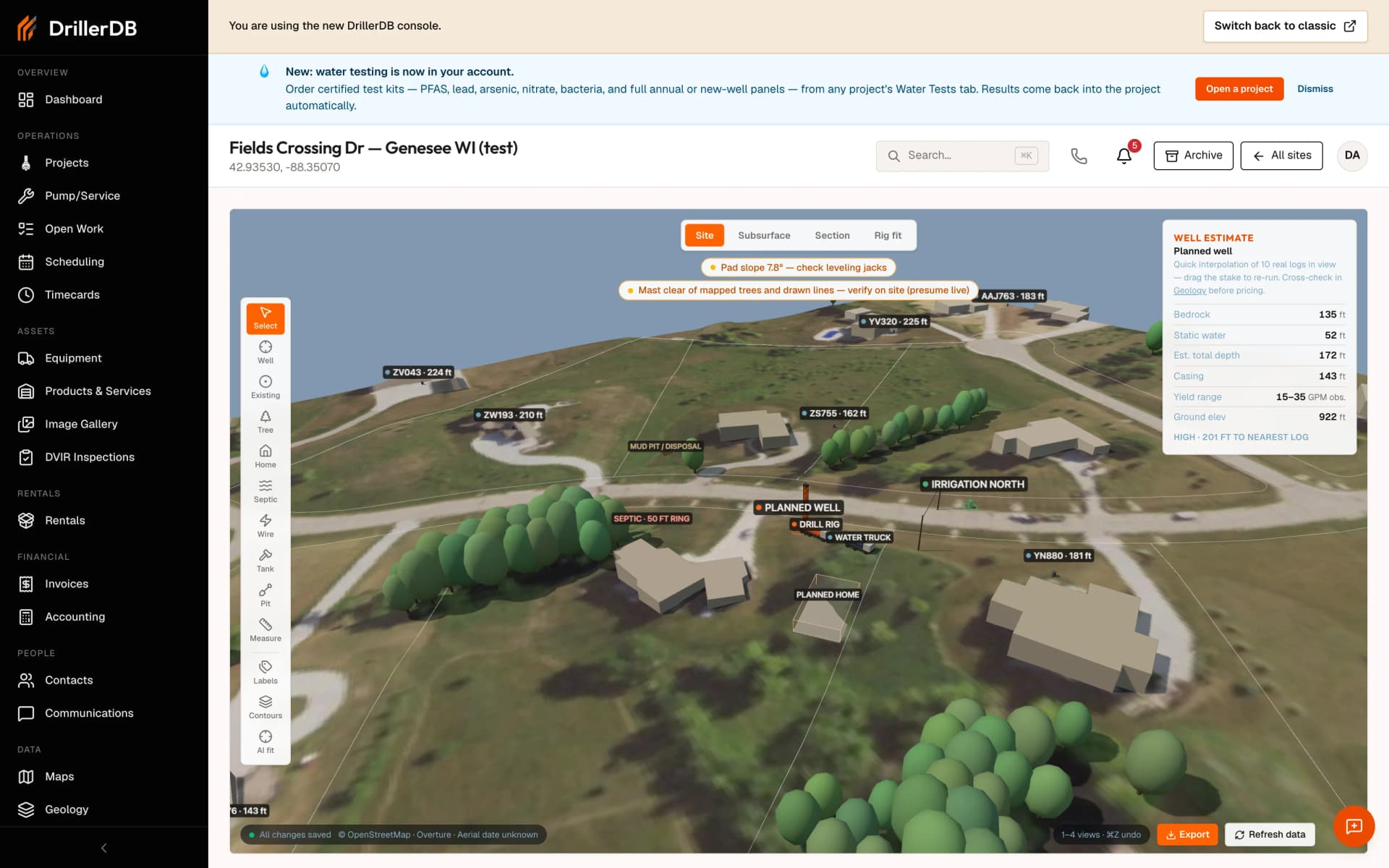Activate the Measure tool
Screen dimensions: 1389x868
coord(266,630)
